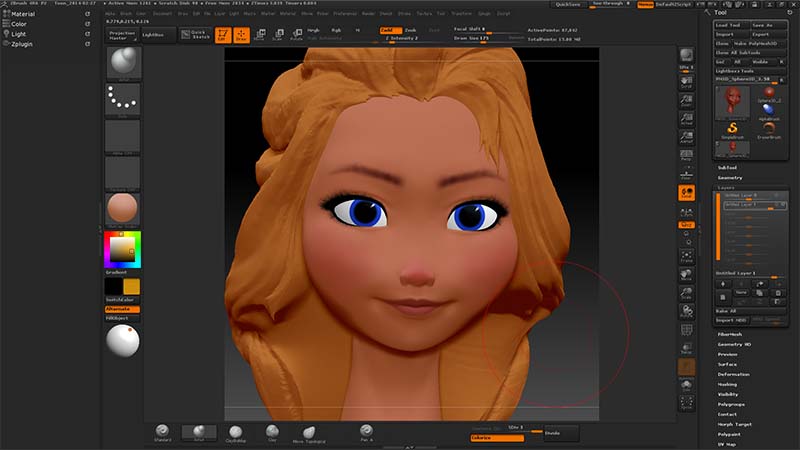Choose the ClayBuildup brush icon
This screenshot has height=450, width=800.
tap(235, 431)
